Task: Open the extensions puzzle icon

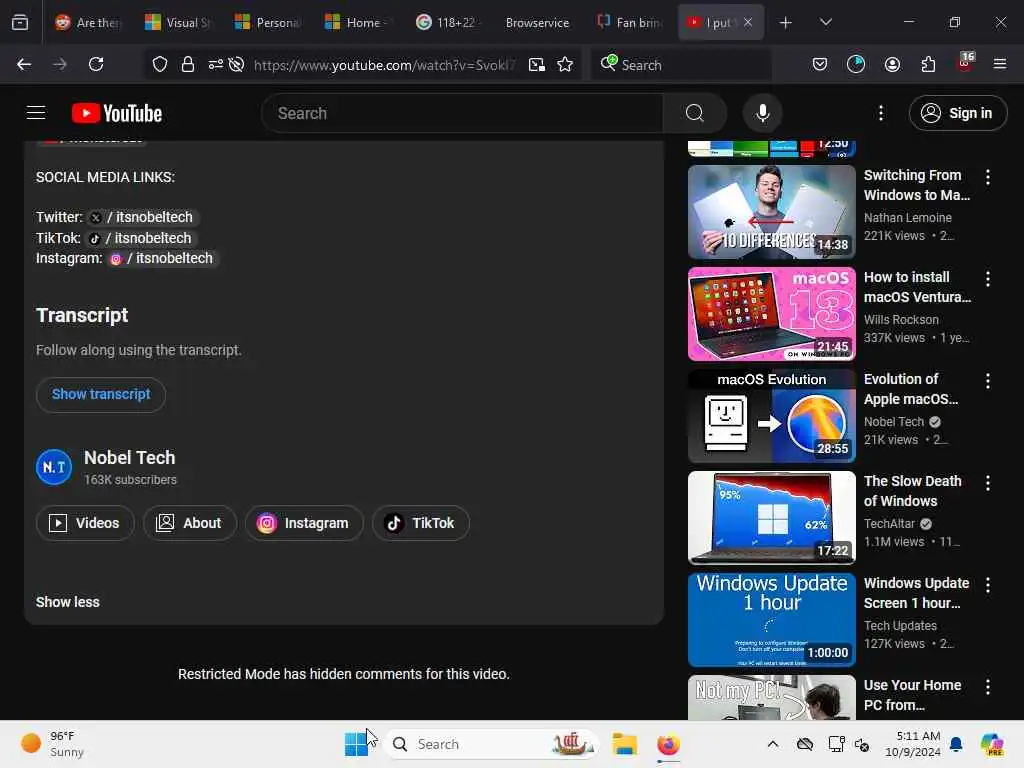Action: coord(928,64)
